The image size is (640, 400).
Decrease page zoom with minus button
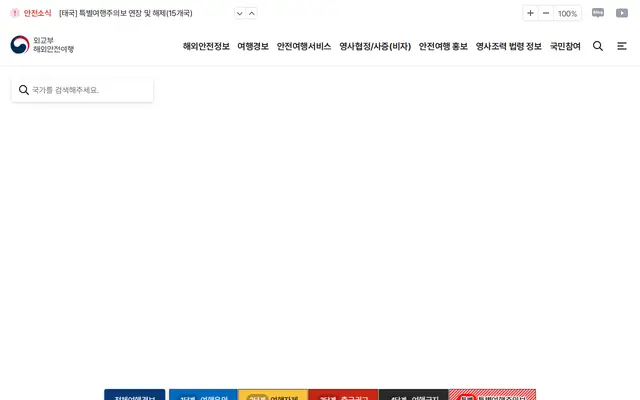(546, 13)
